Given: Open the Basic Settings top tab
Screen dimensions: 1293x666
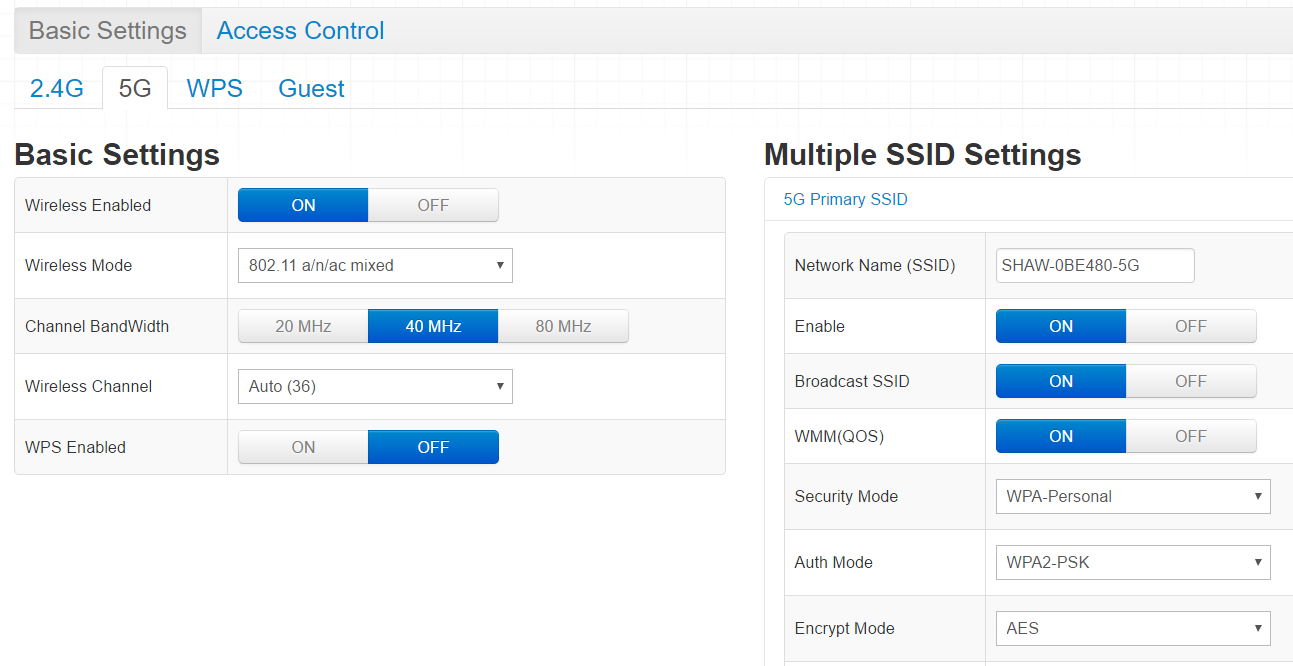Looking at the screenshot, I should [108, 31].
